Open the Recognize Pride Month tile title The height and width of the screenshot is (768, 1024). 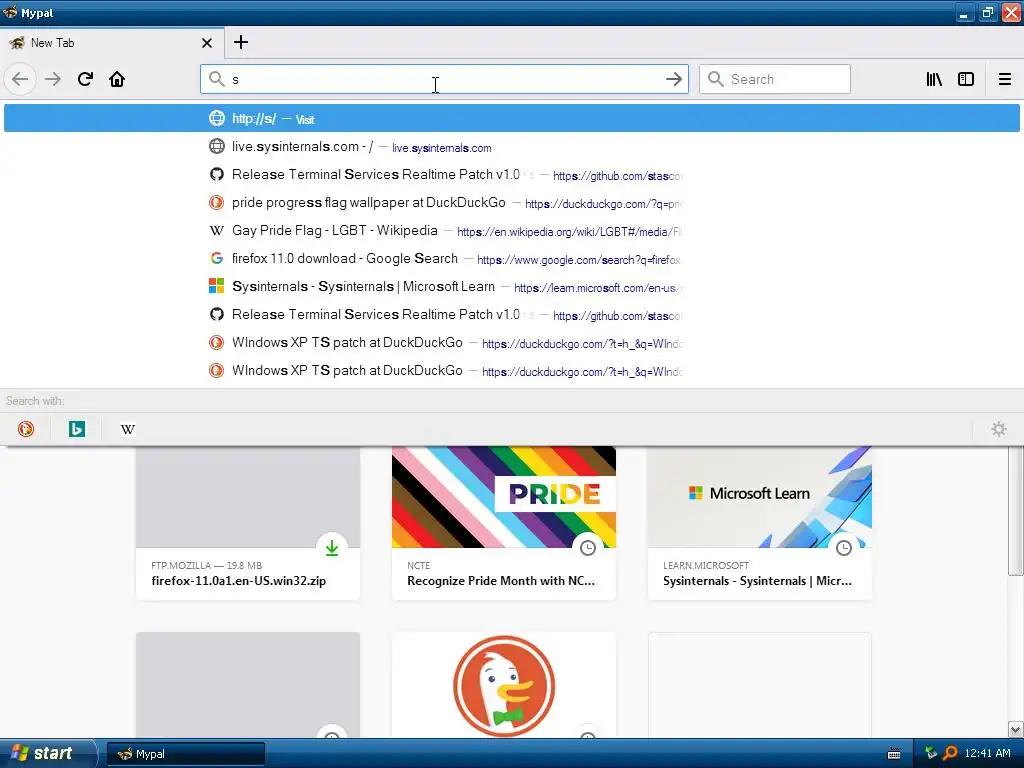tap(501, 581)
